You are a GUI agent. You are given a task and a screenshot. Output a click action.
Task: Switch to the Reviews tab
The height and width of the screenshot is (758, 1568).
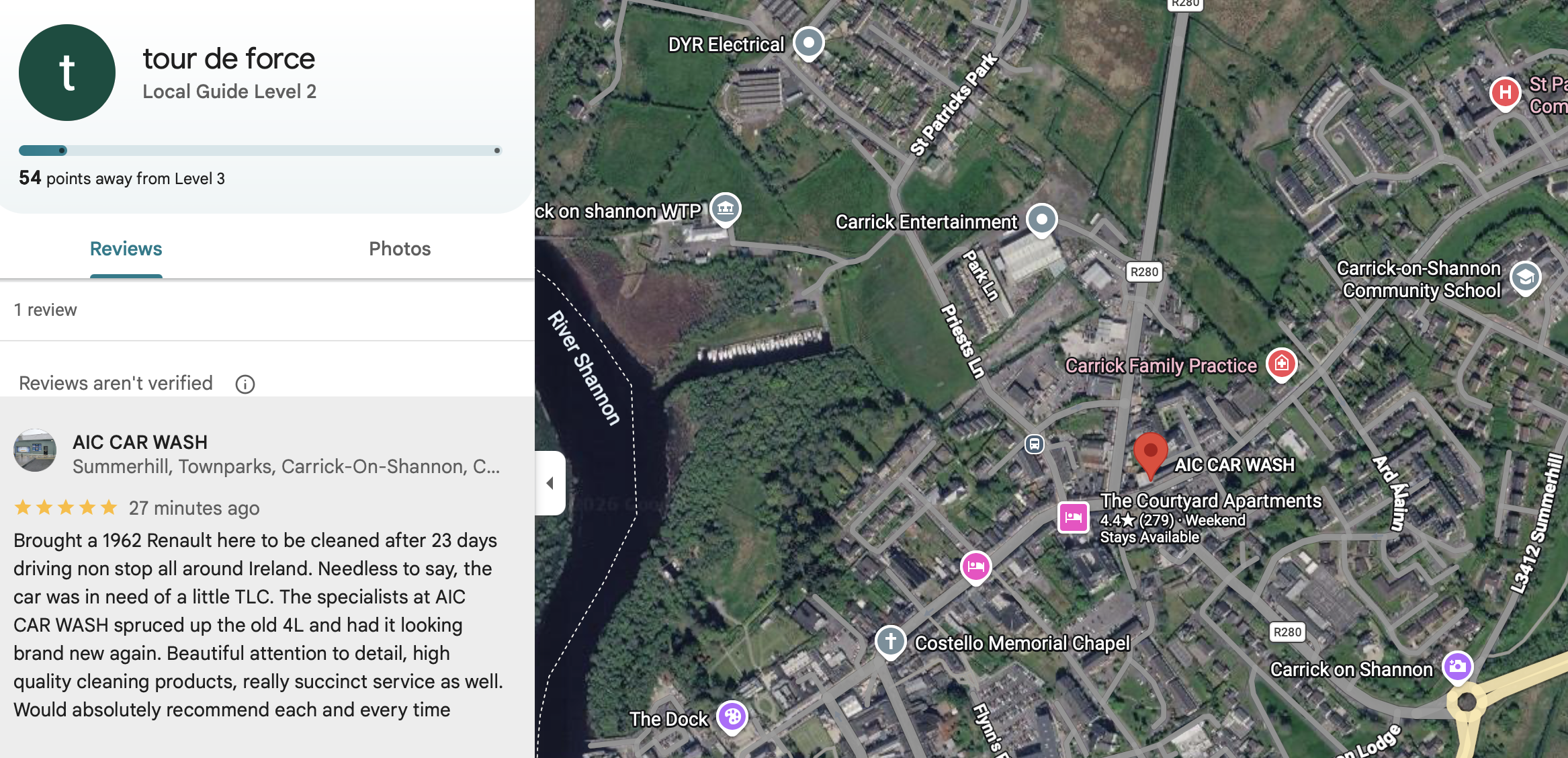coord(126,249)
